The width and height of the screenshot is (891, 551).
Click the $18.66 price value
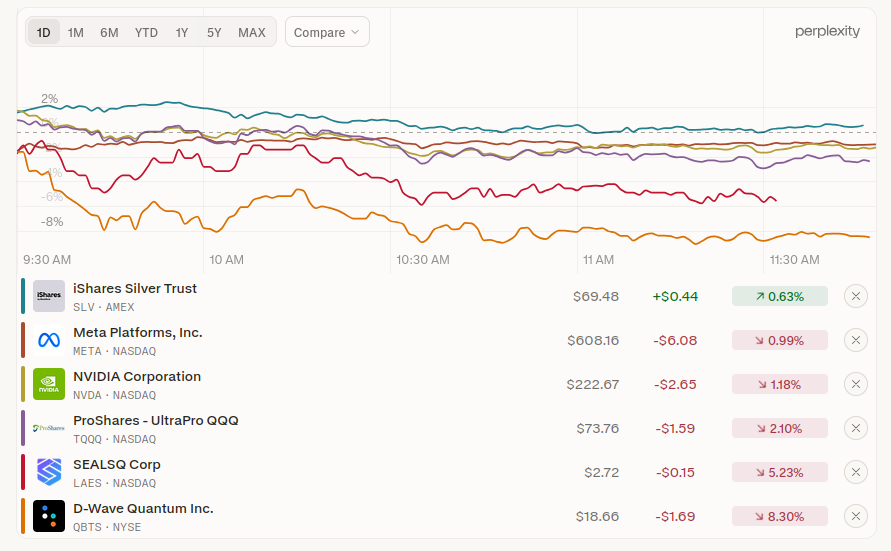click(597, 516)
